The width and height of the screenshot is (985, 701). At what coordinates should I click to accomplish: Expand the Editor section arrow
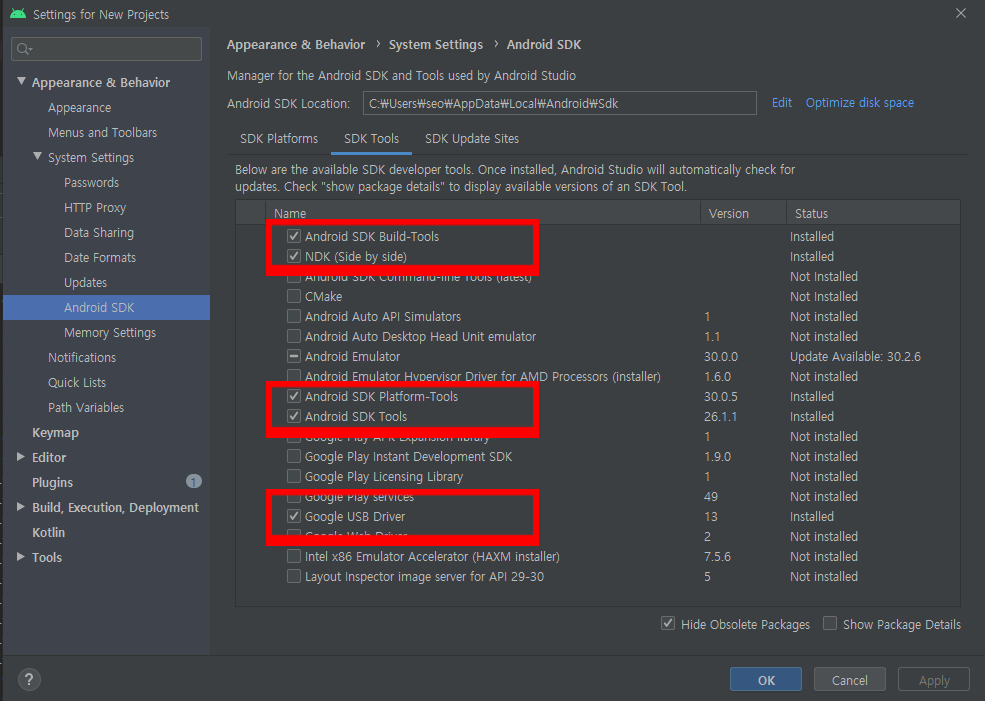pyautogui.click(x=21, y=457)
